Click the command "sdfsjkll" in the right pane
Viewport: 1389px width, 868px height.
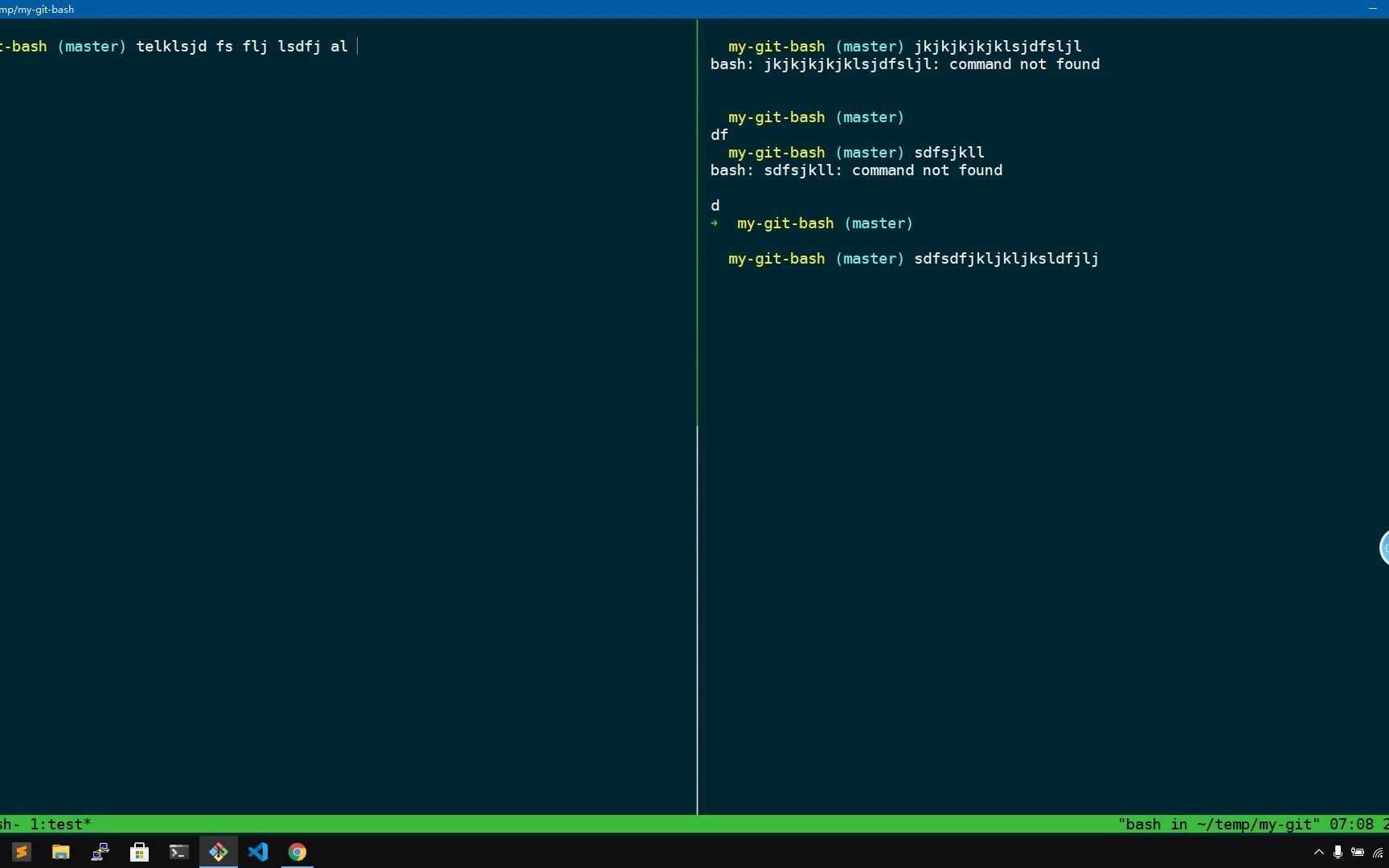(949, 153)
